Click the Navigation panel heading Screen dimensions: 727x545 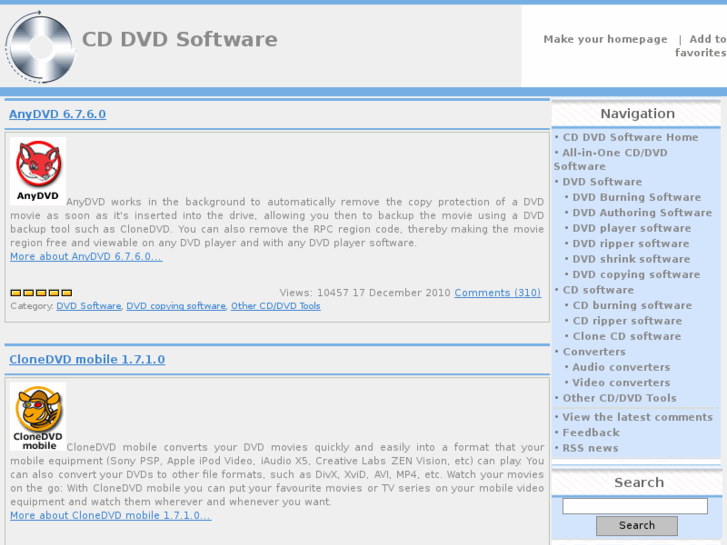tap(638, 114)
